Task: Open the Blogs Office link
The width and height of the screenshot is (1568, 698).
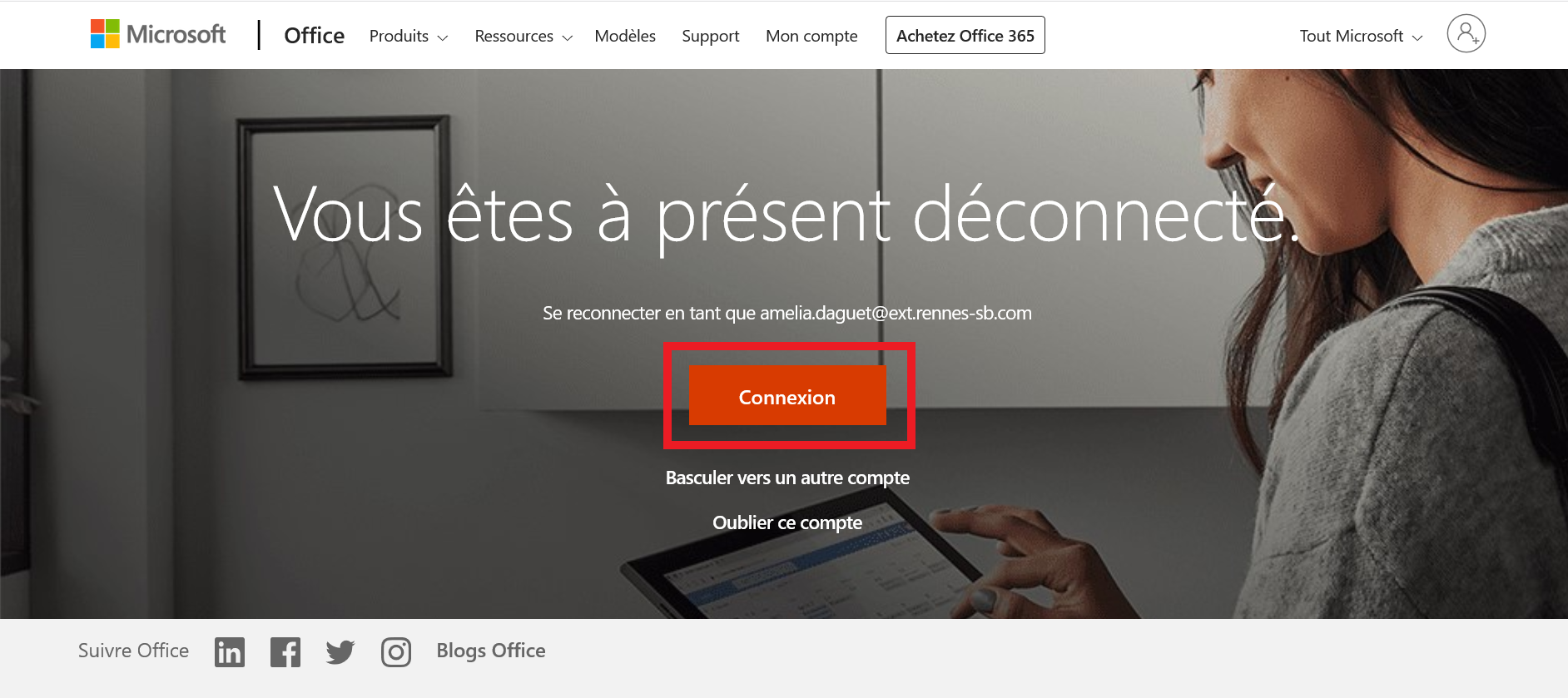Action: point(491,651)
